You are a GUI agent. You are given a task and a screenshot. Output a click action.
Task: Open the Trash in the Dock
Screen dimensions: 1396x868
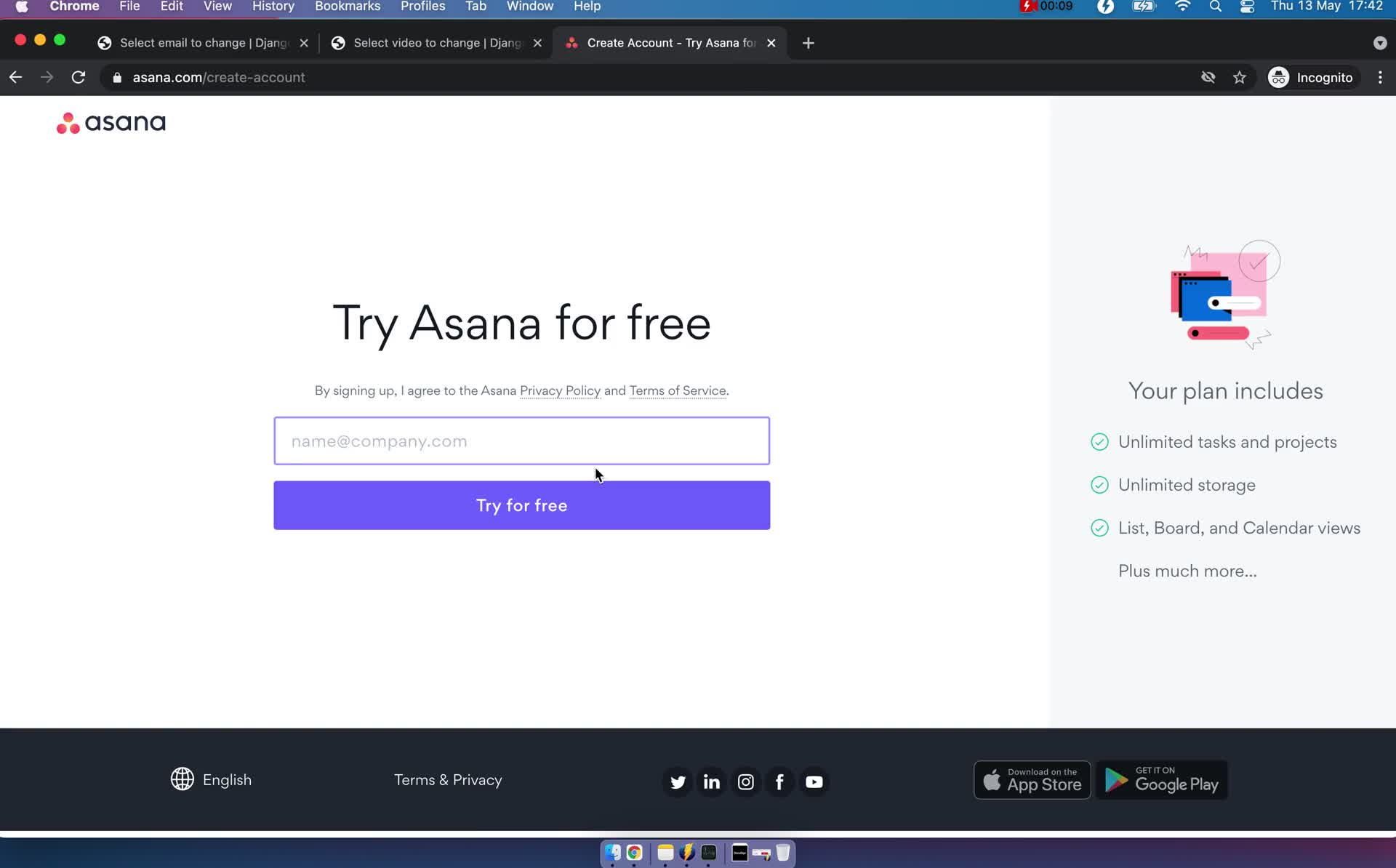tap(783, 853)
